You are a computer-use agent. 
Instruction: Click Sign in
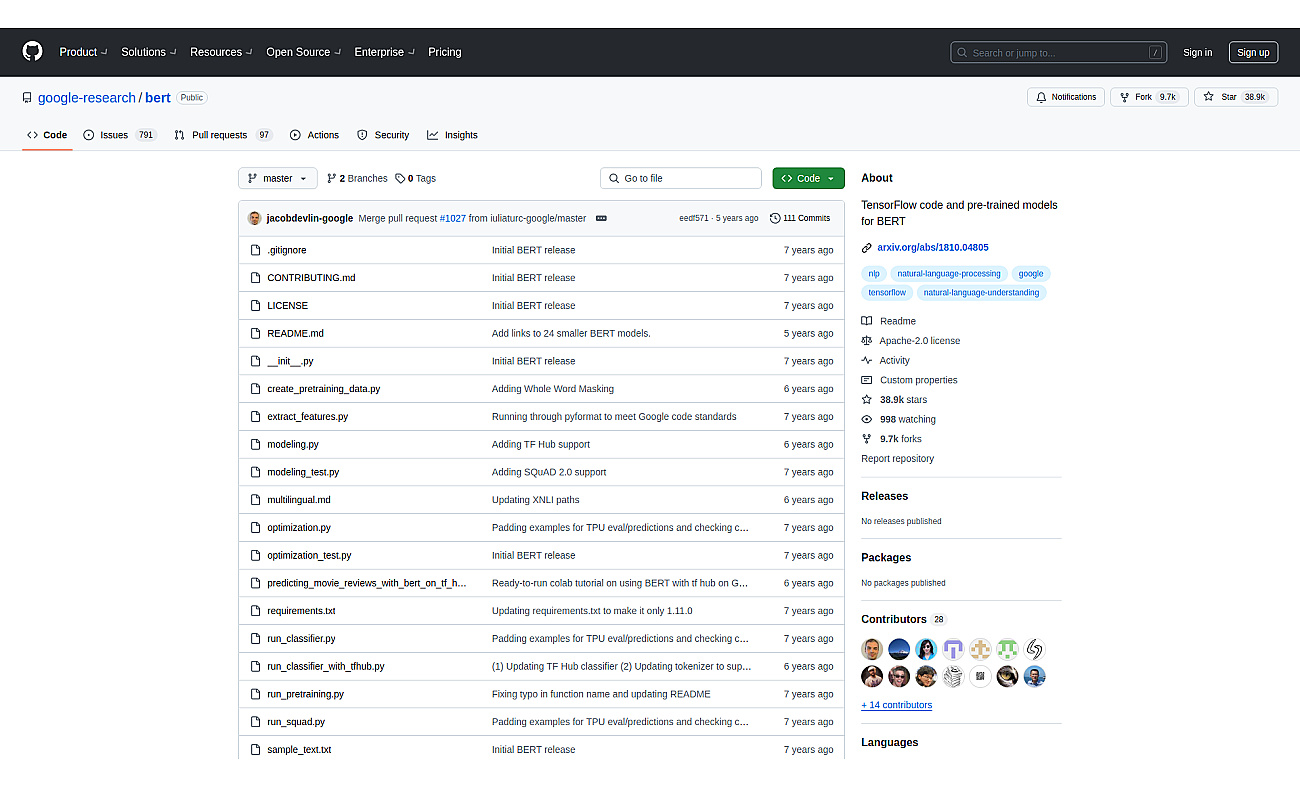(1197, 53)
